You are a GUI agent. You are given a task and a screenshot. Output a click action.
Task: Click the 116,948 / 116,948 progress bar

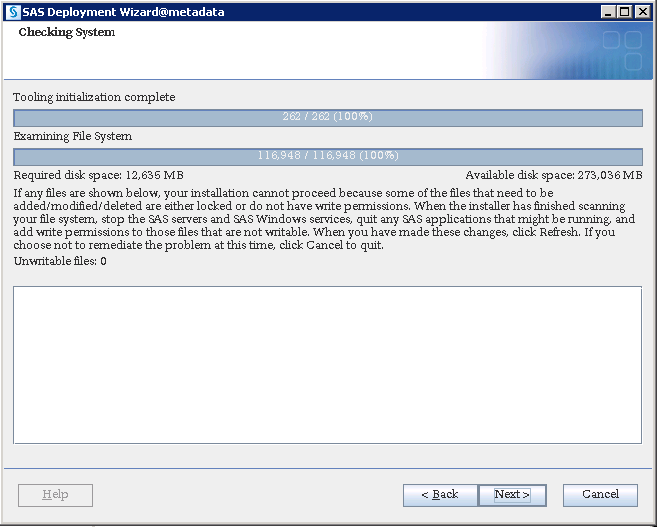click(328, 157)
